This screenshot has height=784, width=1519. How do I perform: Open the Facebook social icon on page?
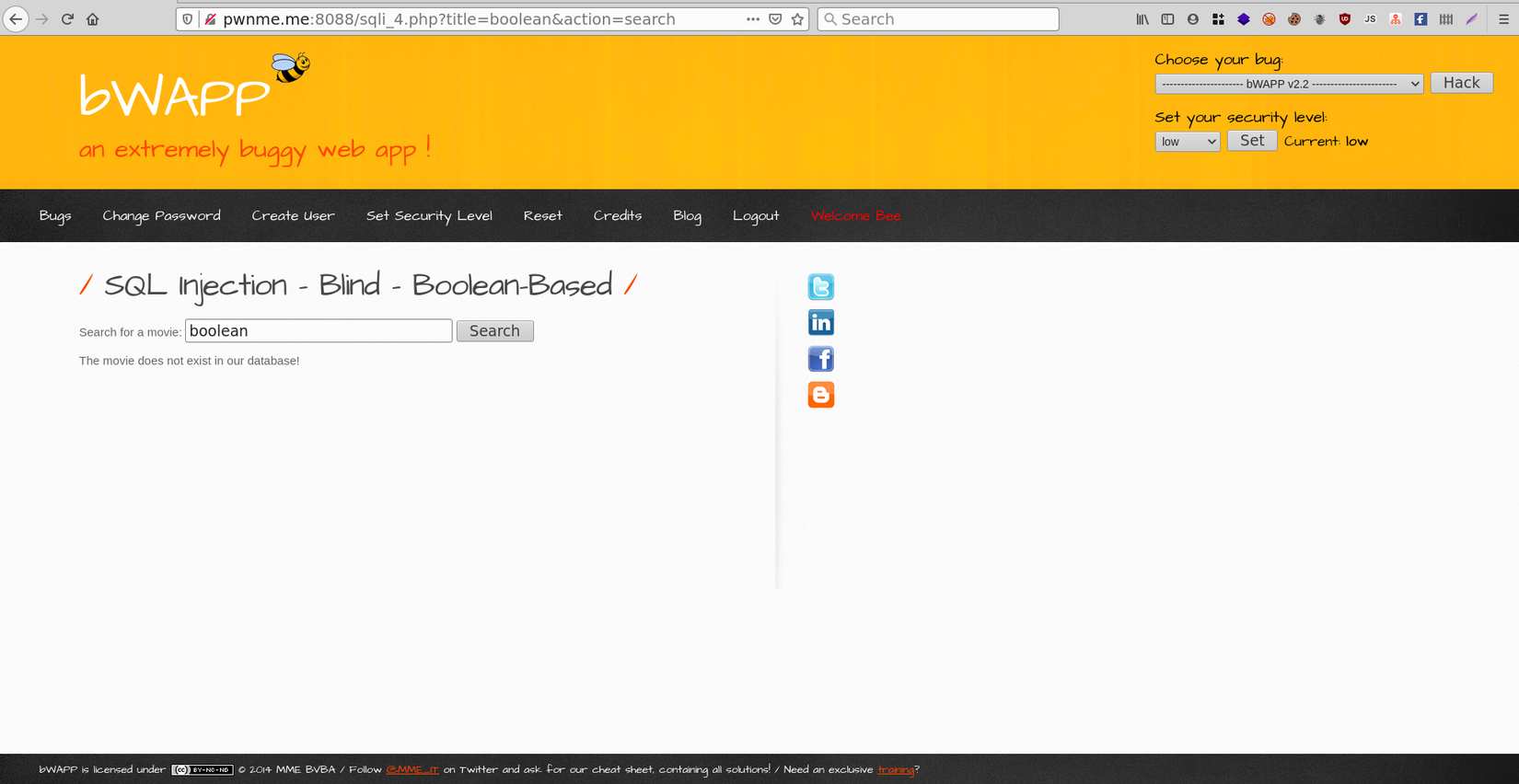[821, 359]
